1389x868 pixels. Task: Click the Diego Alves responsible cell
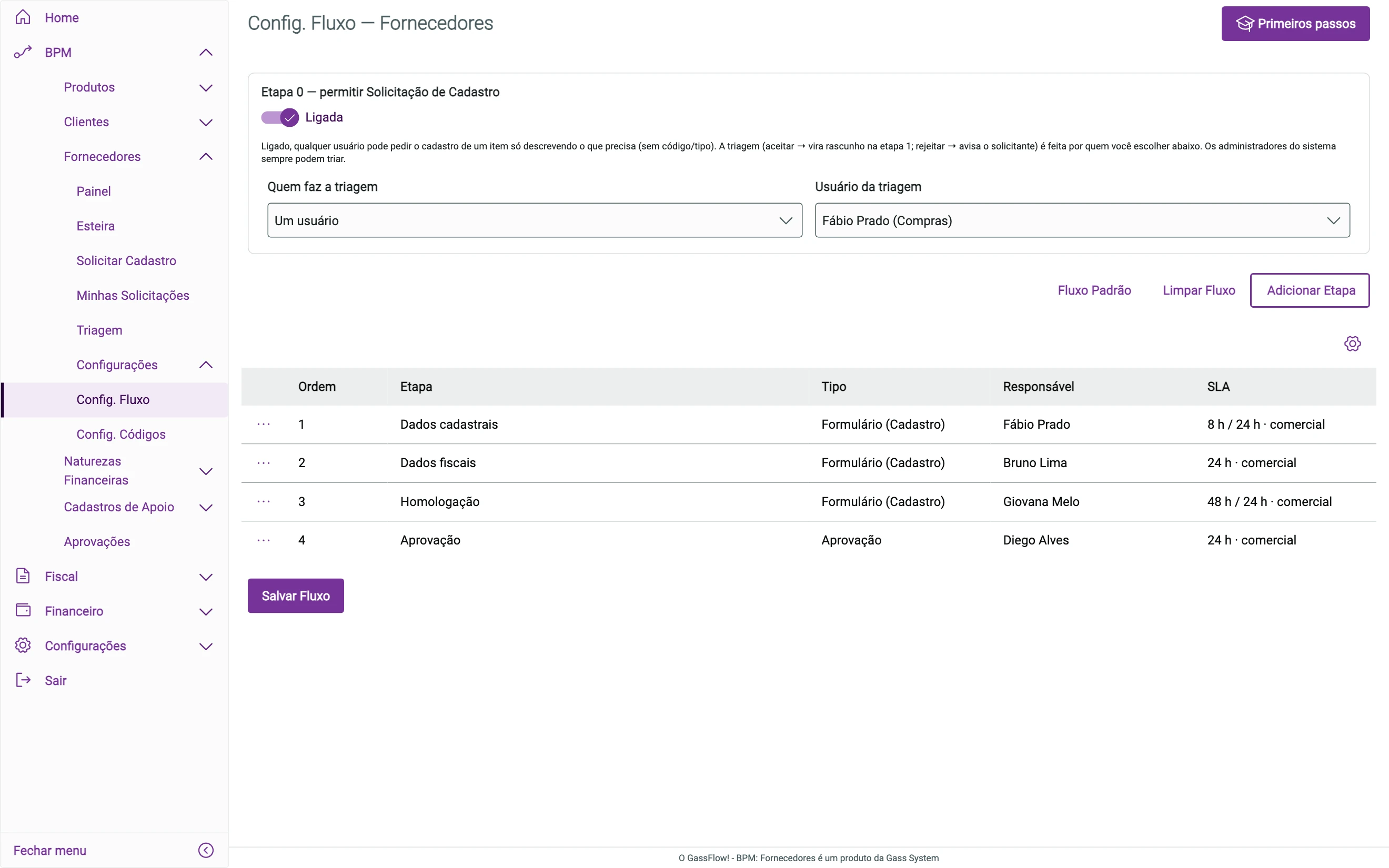click(1035, 540)
